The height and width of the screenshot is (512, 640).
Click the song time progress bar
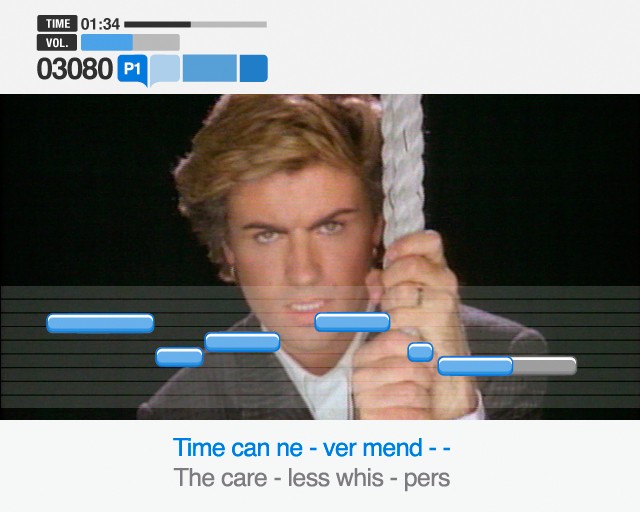point(196,24)
